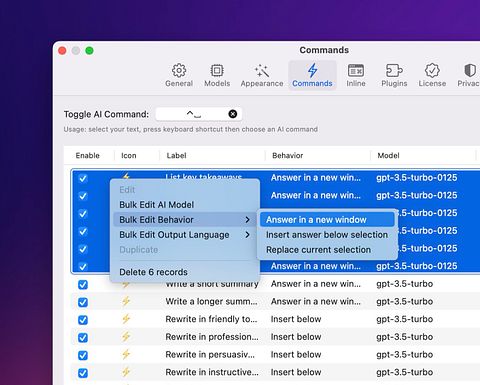Open the Models chip icon
The width and height of the screenshot is (480, 385).
coord(217,71)
